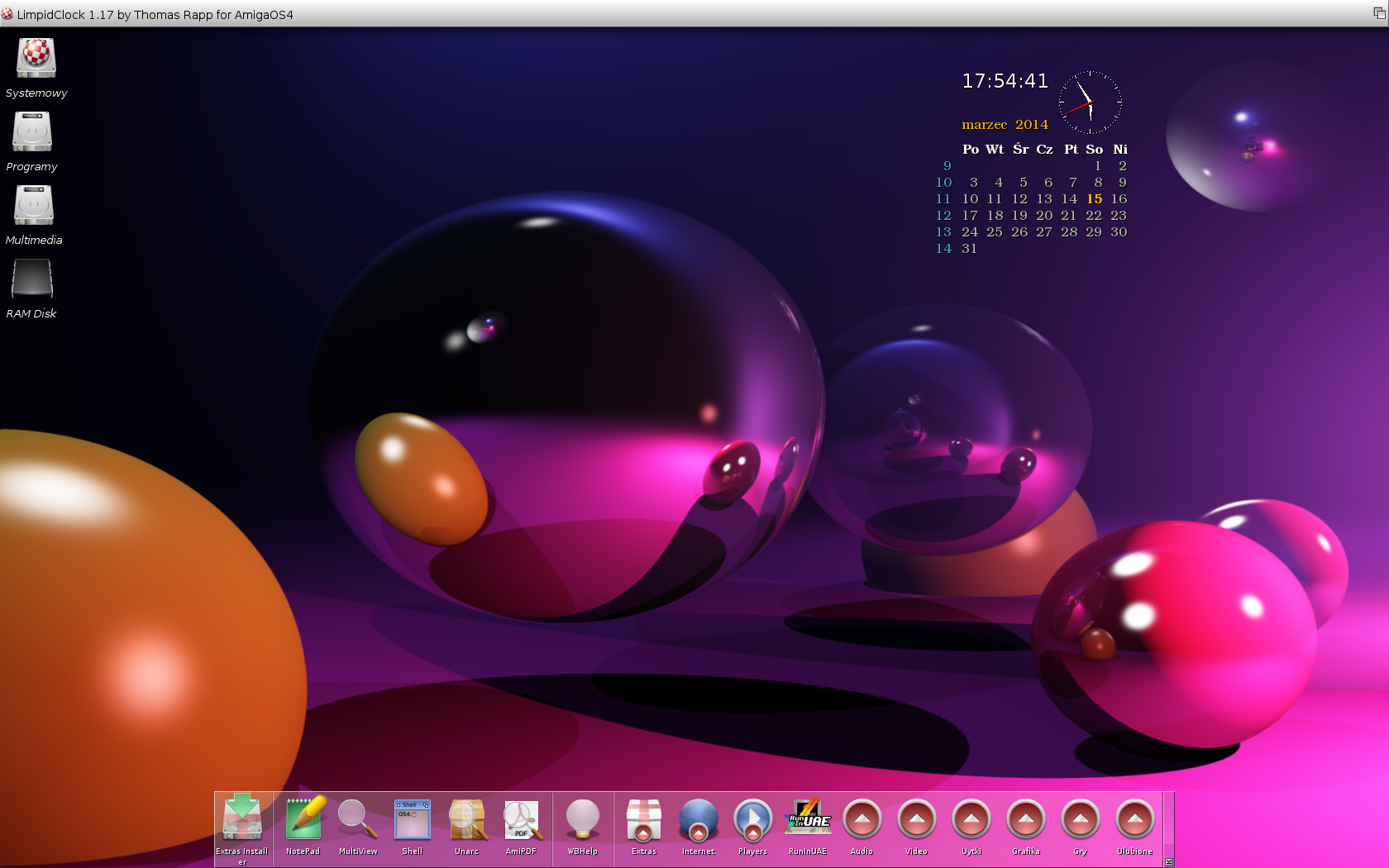The width and height of the screenshot is (1389, 868).
Task: Select highlighted day 15 in calendar
Action: point(1095,199)
